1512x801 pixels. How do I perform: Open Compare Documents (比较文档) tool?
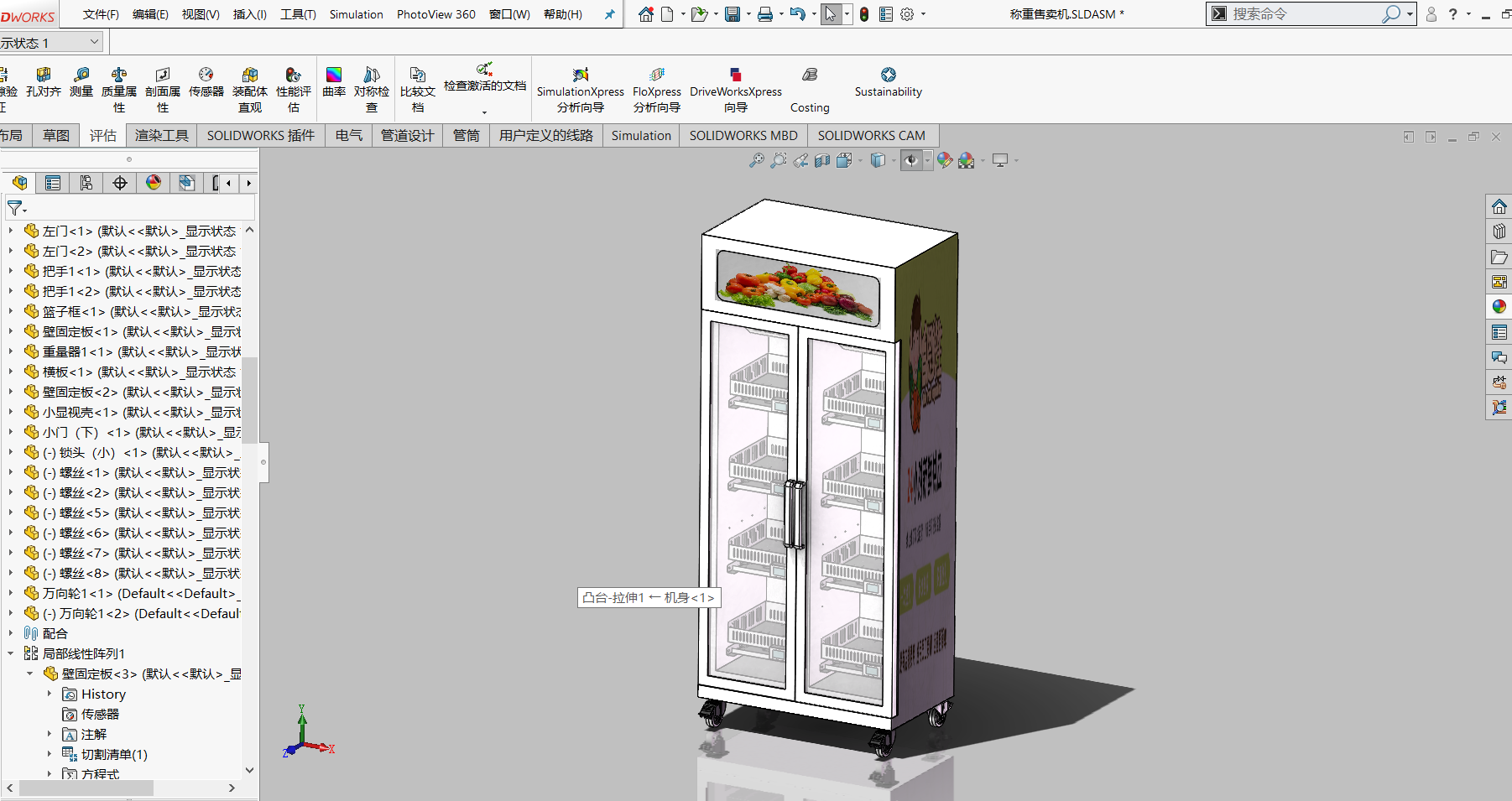[418, 90]
